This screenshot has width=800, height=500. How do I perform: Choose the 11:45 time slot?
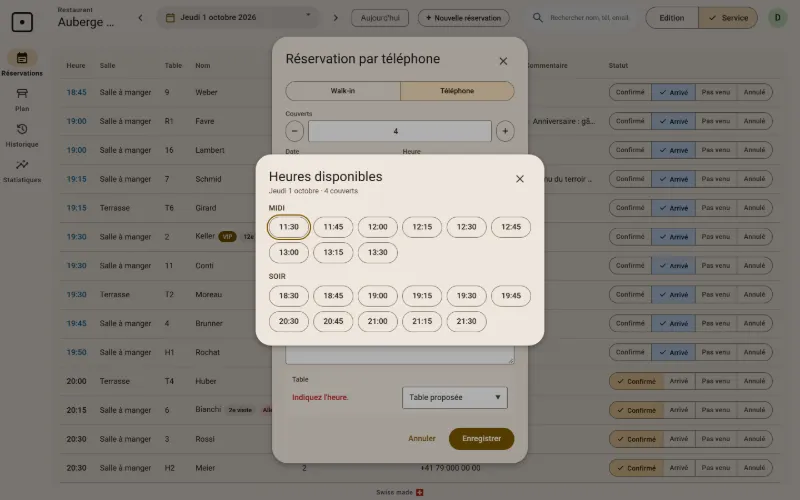(x=333, y=227)
